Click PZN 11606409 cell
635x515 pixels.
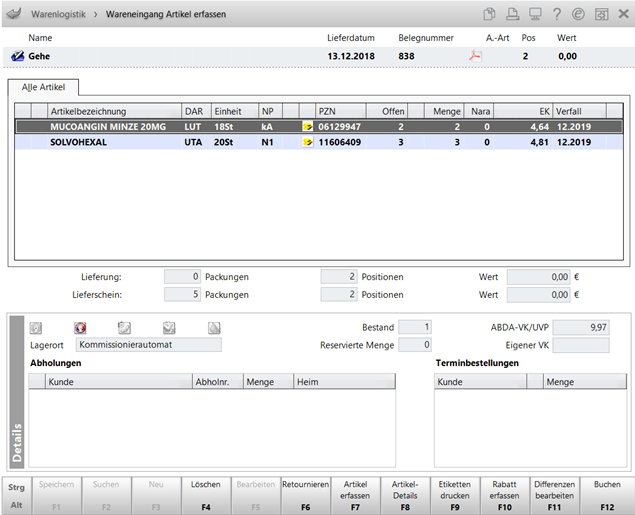[x=339, y=142]
